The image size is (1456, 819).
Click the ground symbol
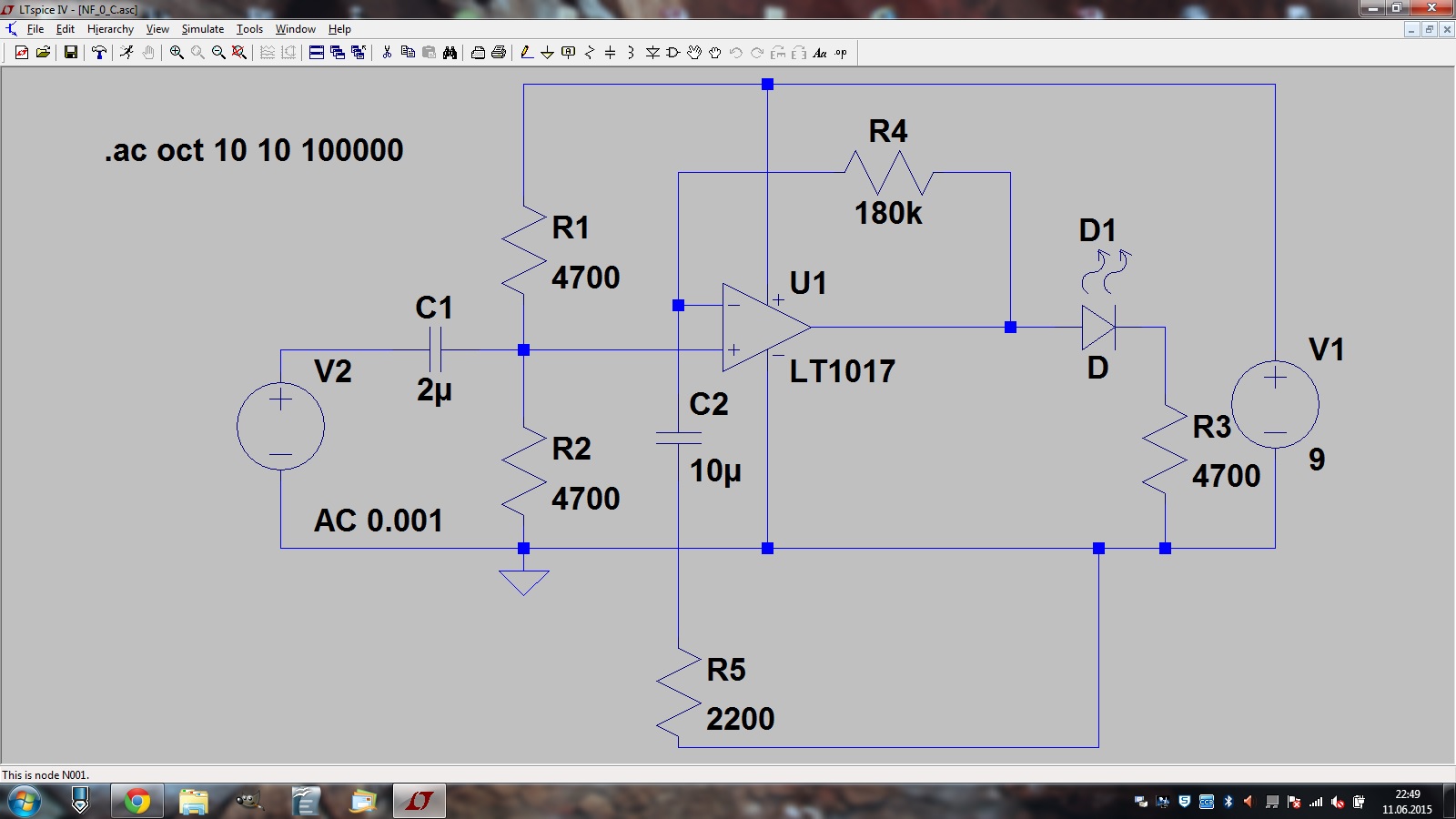click(x=523, y=582)
